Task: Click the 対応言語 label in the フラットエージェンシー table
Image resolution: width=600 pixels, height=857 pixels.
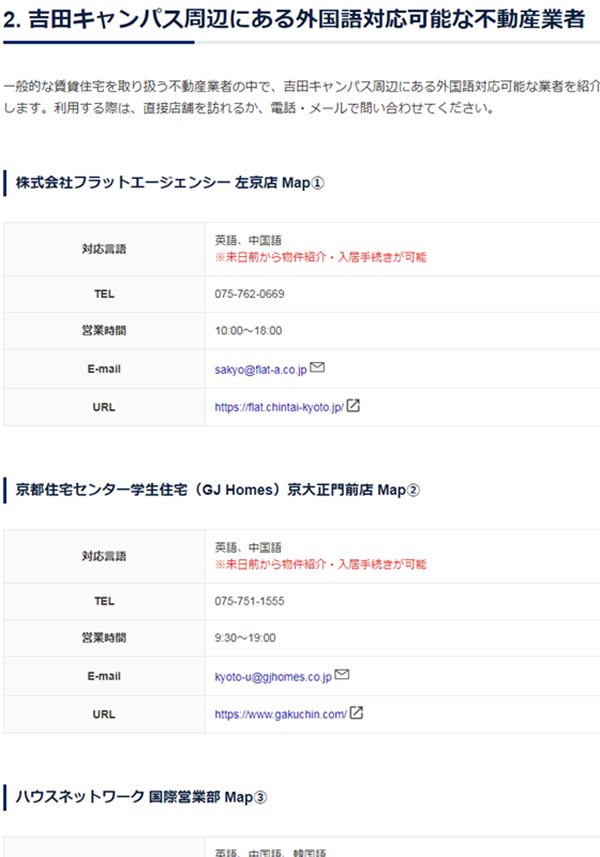Action: tap(104, 249)
